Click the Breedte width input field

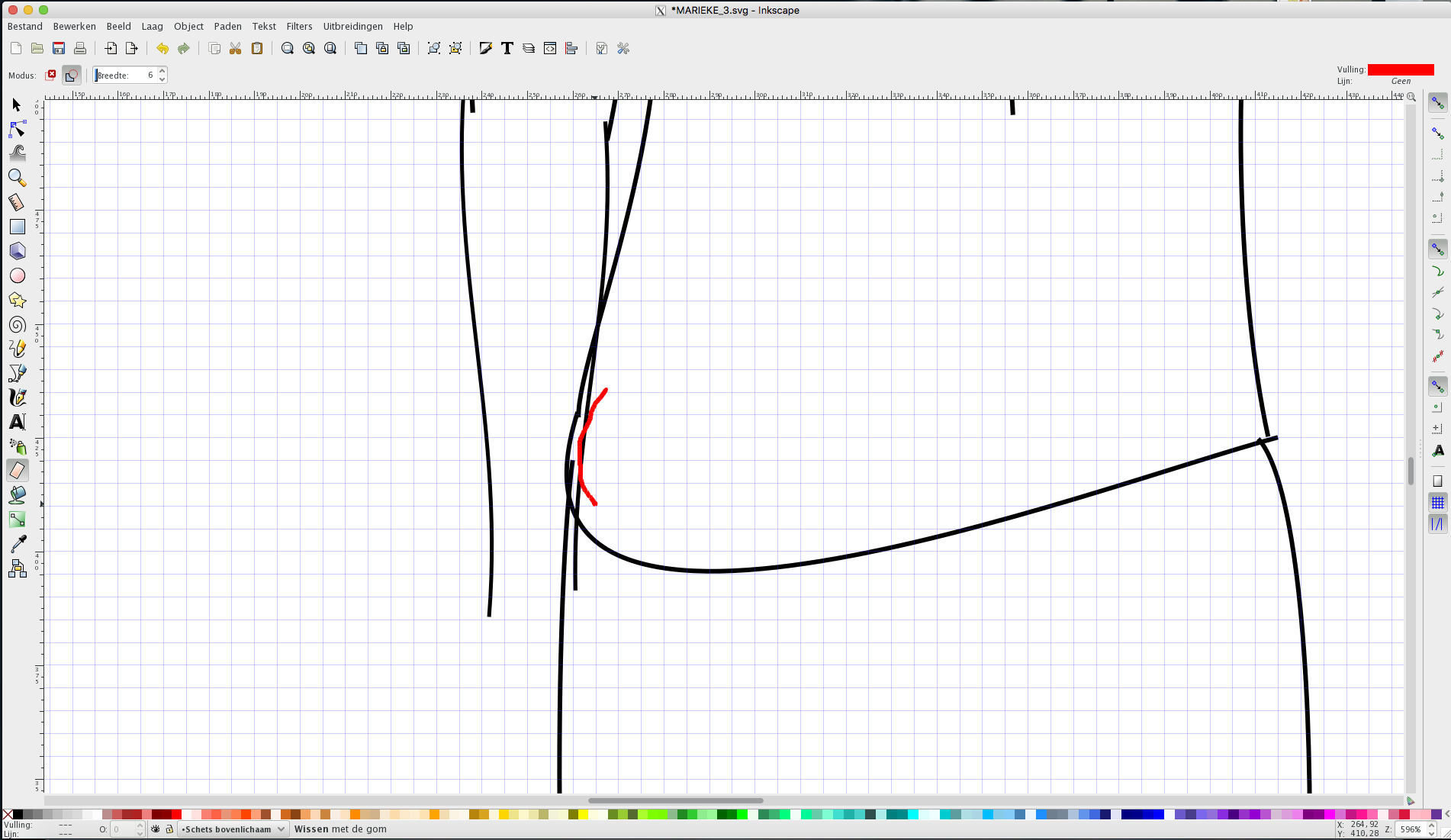point(124,75)
